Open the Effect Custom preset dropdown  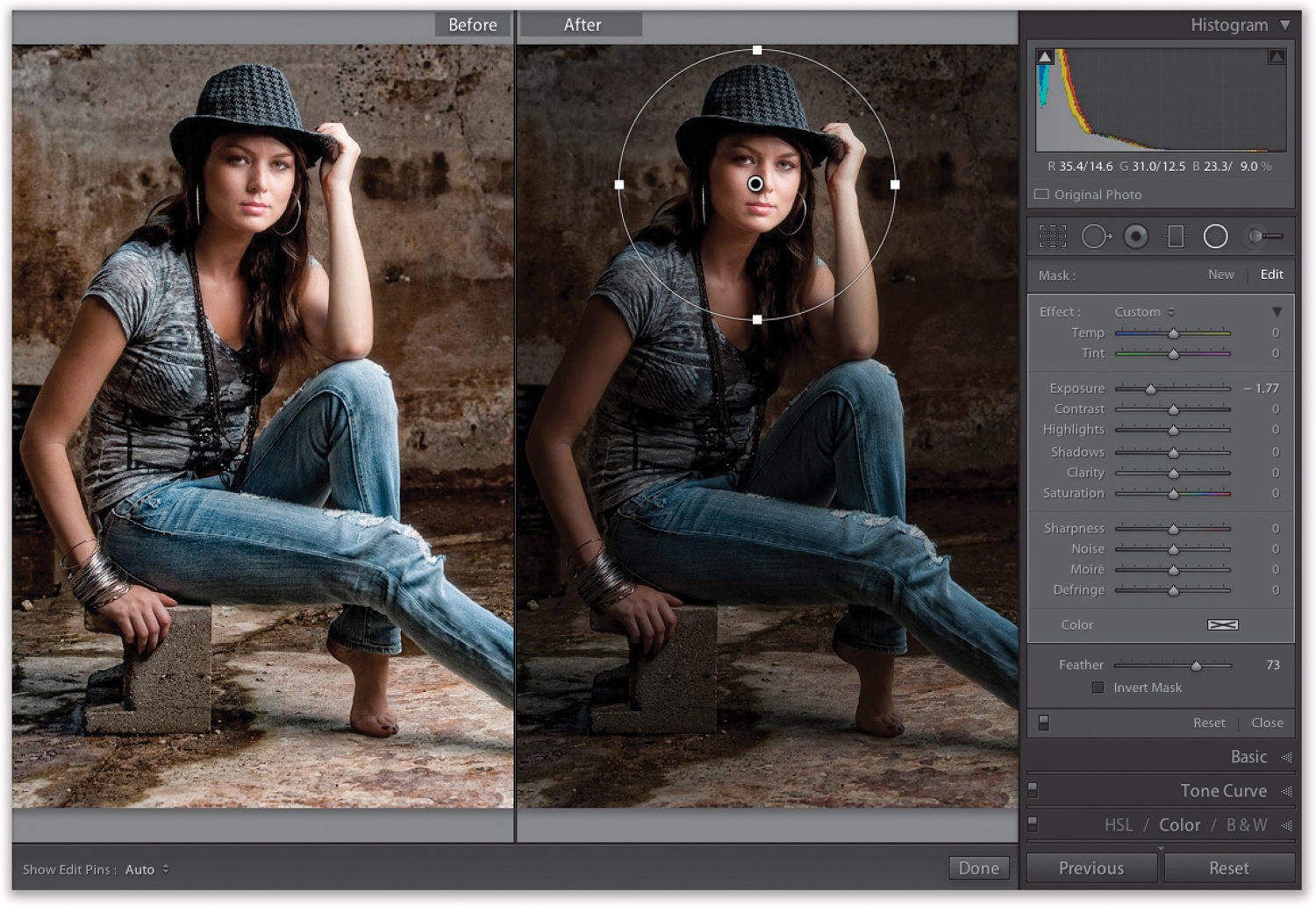1145,311
